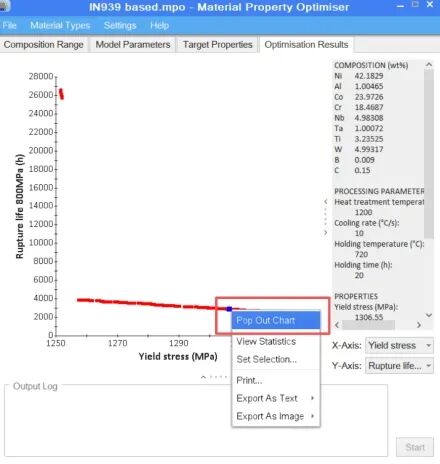The height and width of the screenshot is (464, 440).
Task: Click the disabled Start button
Action: [x=415, y=447]
